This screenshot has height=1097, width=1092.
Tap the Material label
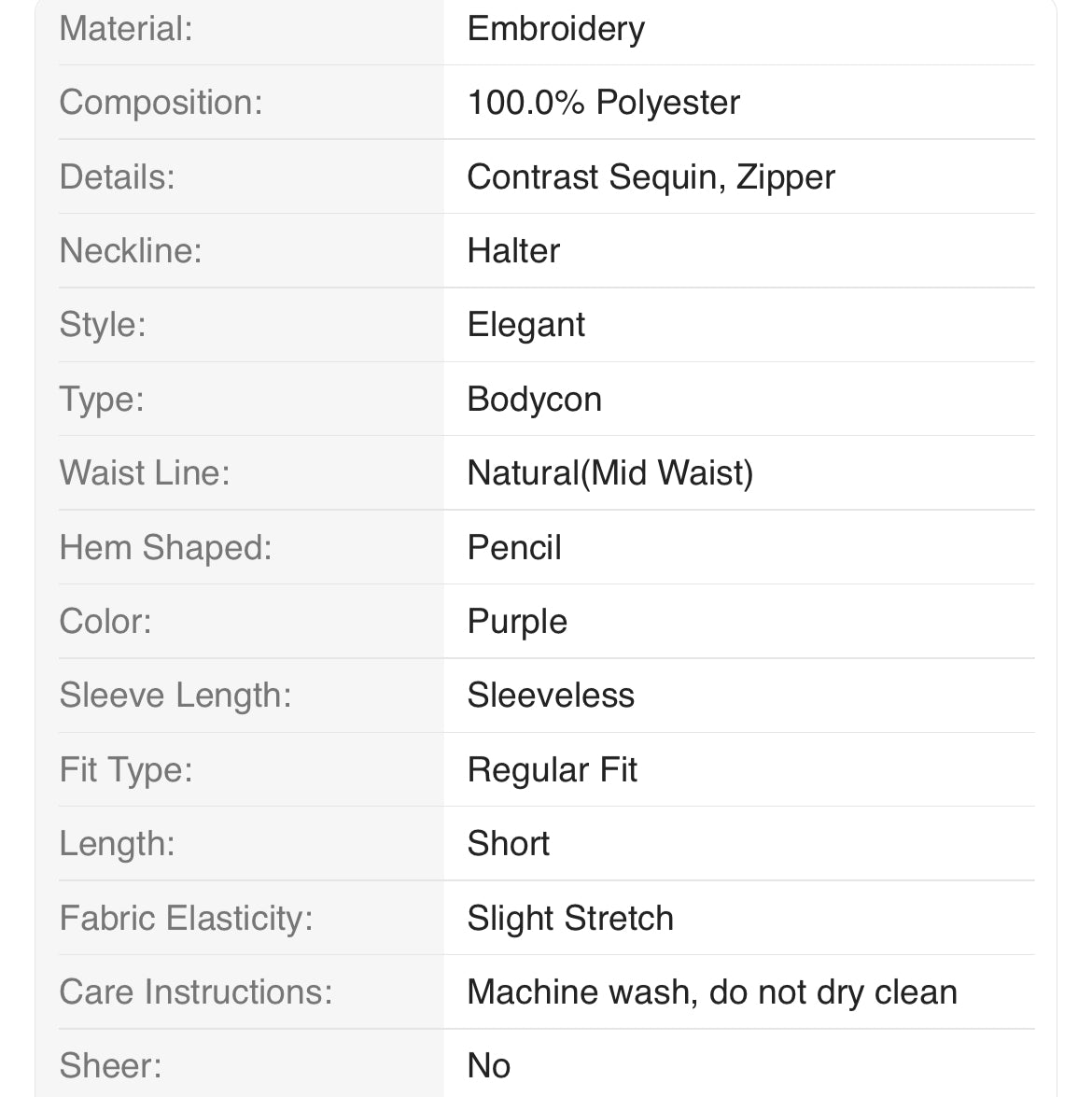click(126, 29)
